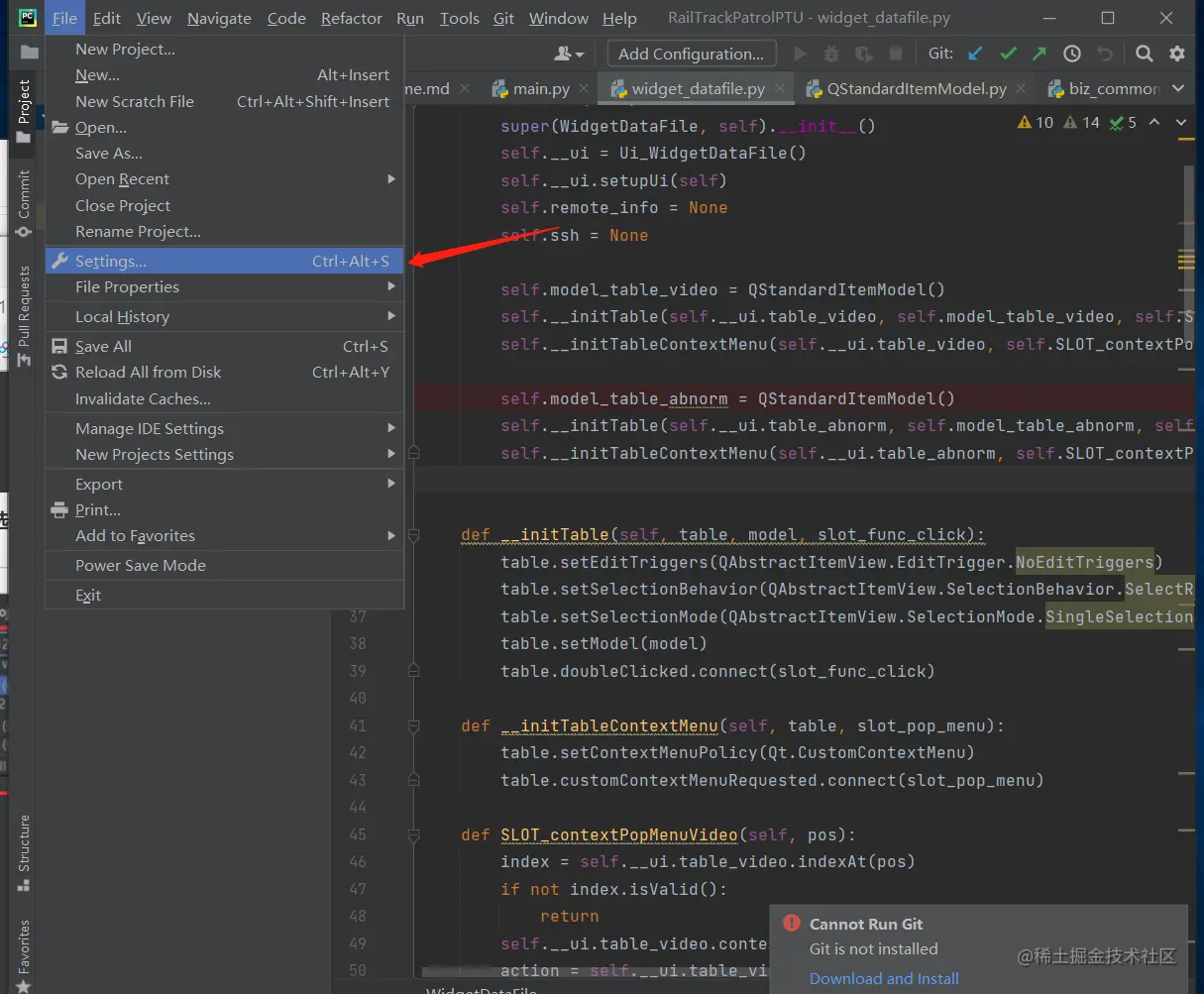Image resolution: width=1204 pixels, height=994 pixels.
Task: Select New Project... menu entry
Action: click(225, 49)
